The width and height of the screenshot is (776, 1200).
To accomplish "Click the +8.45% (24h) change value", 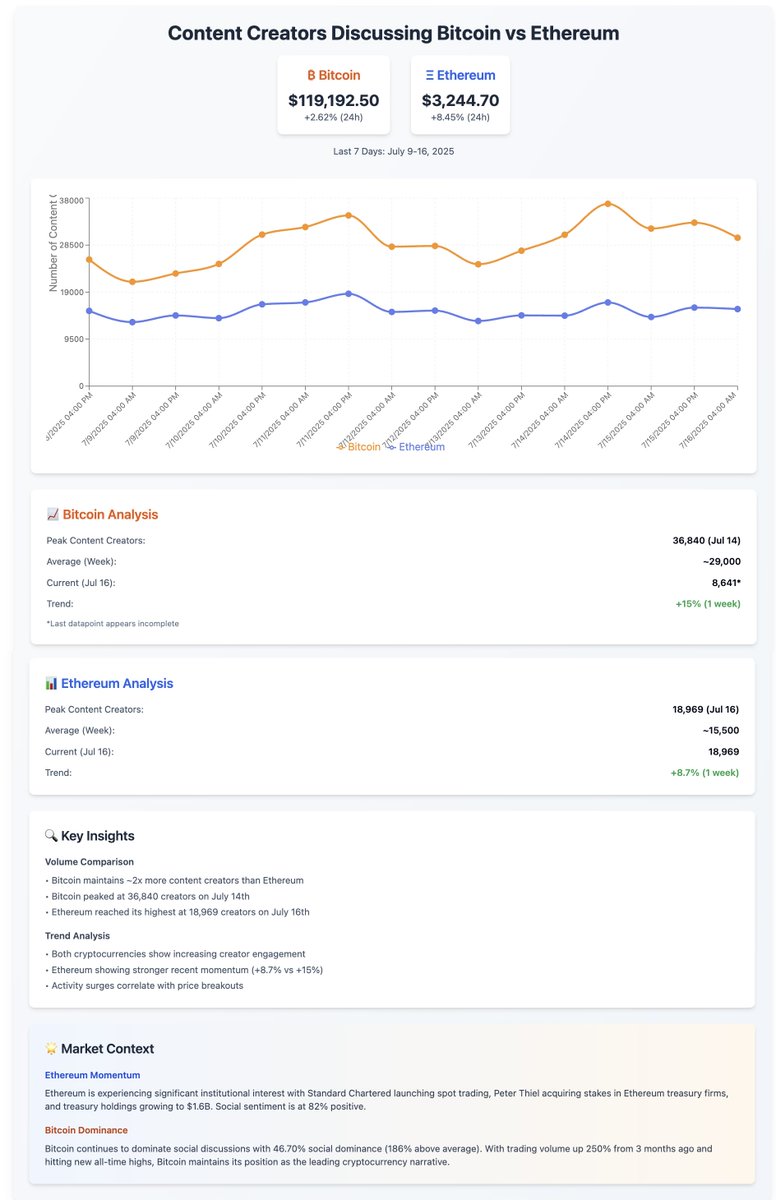I will 460,118.
